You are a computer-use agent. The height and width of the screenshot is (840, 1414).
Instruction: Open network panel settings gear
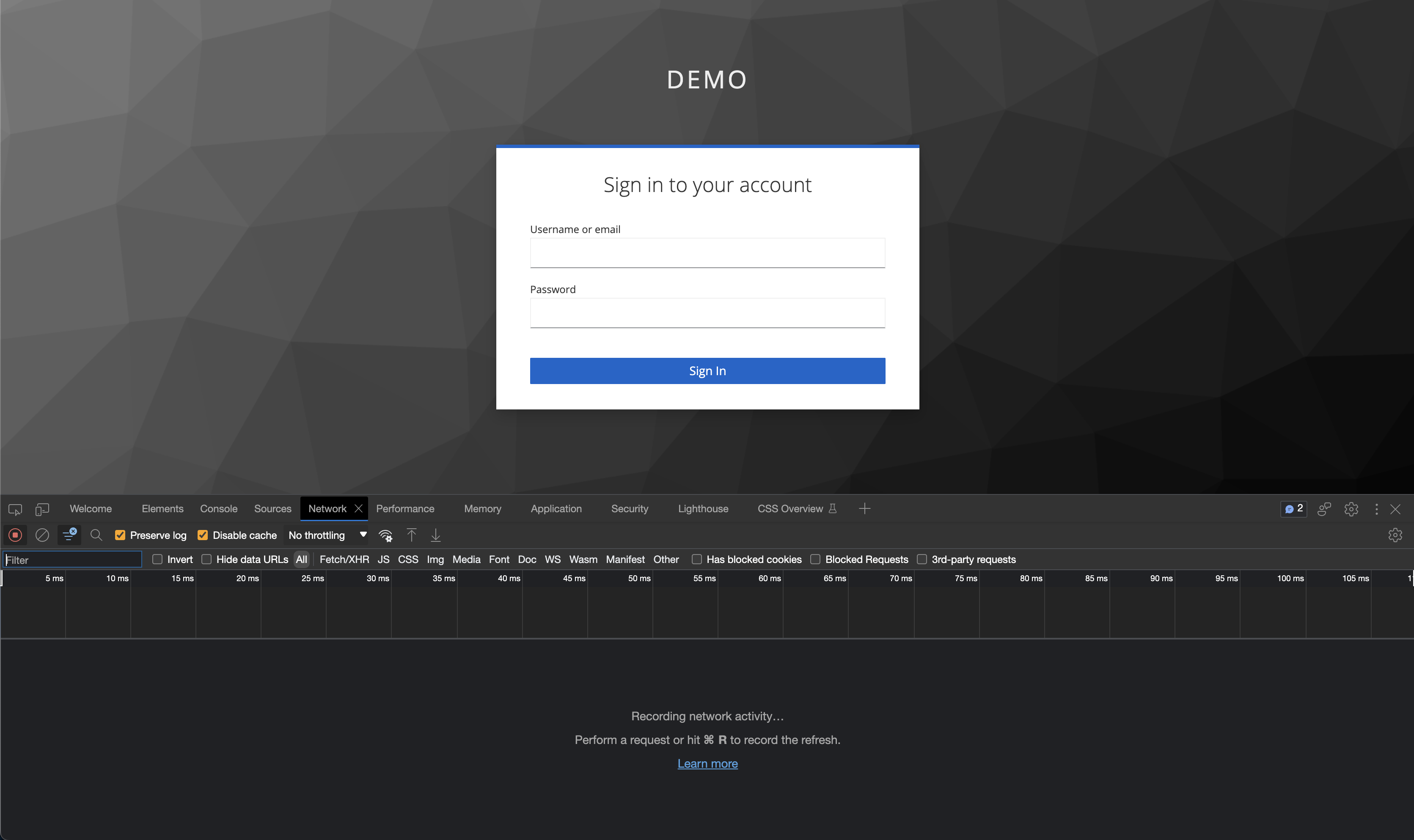pyautogui.click(x=1395, y=535)
